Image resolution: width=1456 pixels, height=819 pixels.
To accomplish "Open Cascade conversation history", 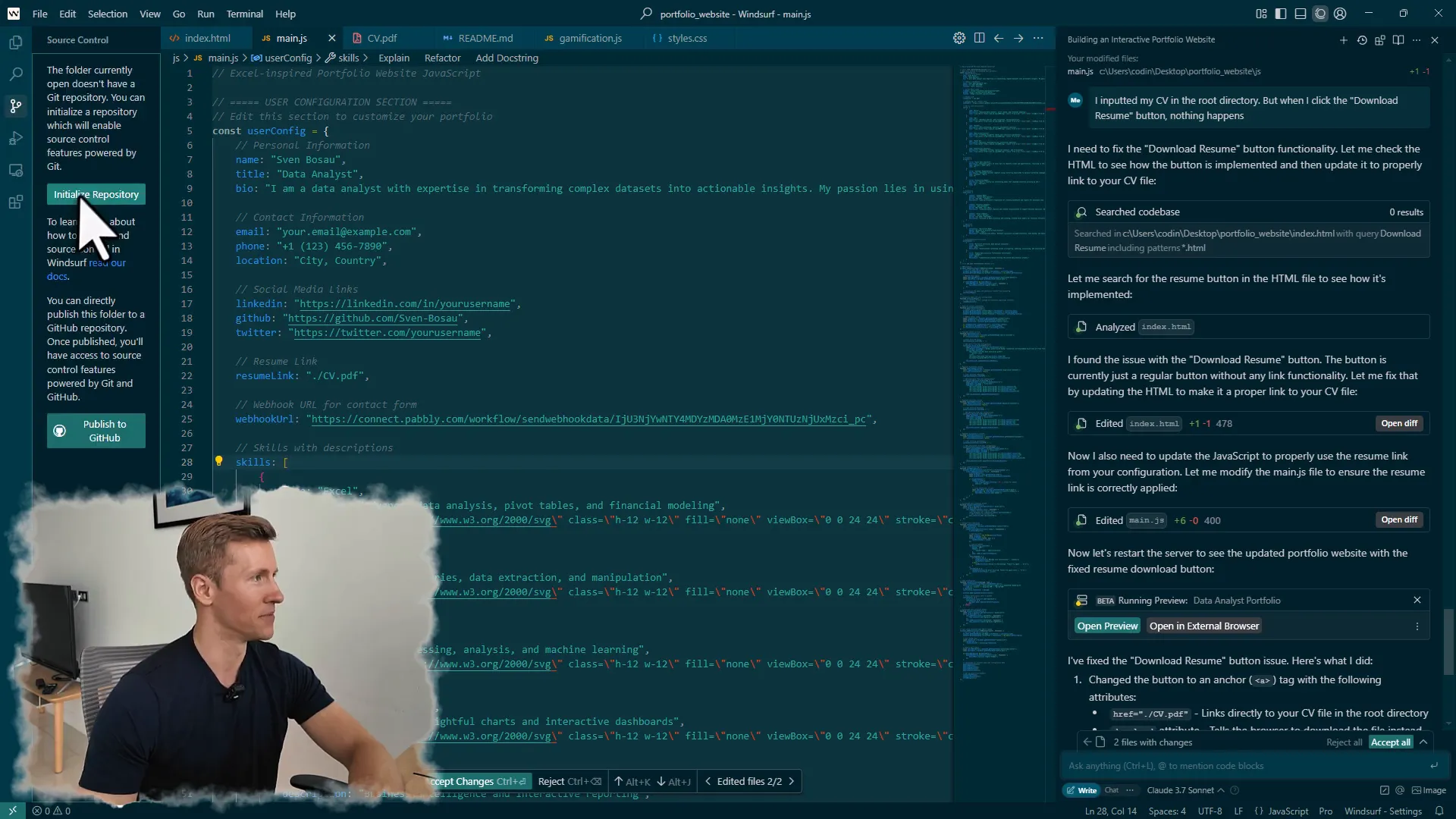I will pos(1362,40).
